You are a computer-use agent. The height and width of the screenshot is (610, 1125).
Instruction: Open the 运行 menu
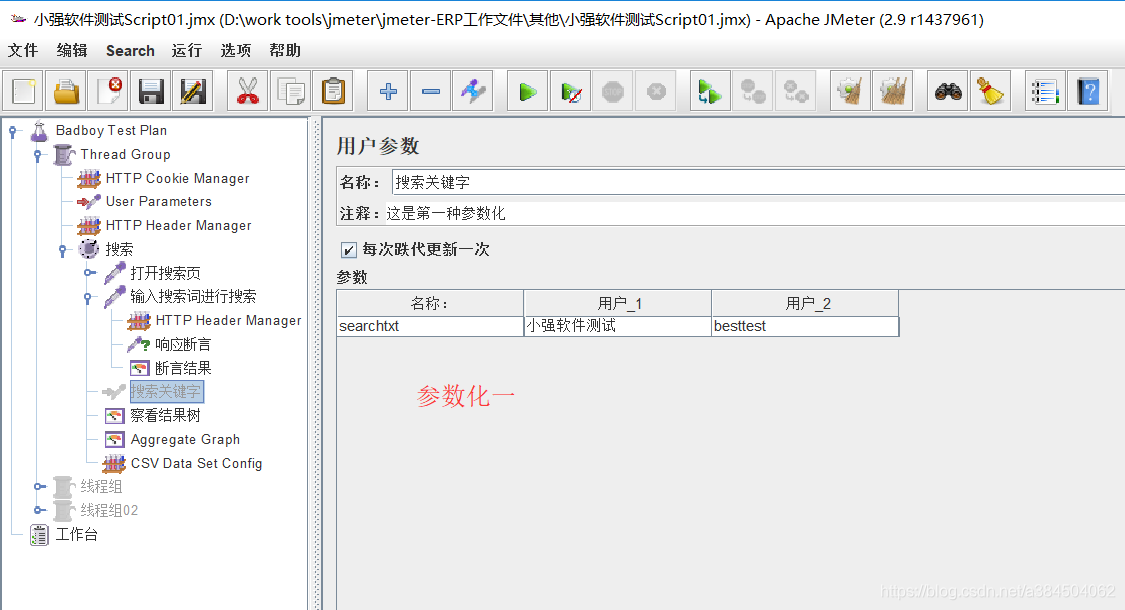point(187,50)
